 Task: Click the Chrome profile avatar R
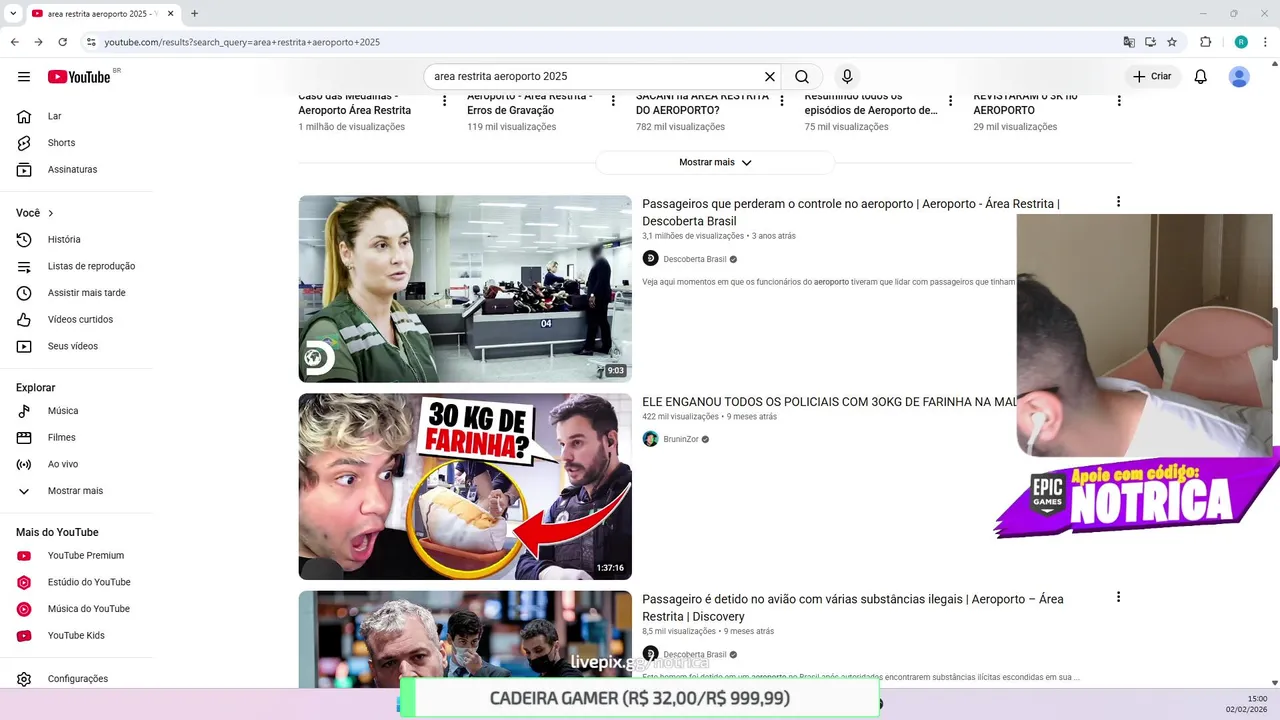click(x=1241, y=42)
